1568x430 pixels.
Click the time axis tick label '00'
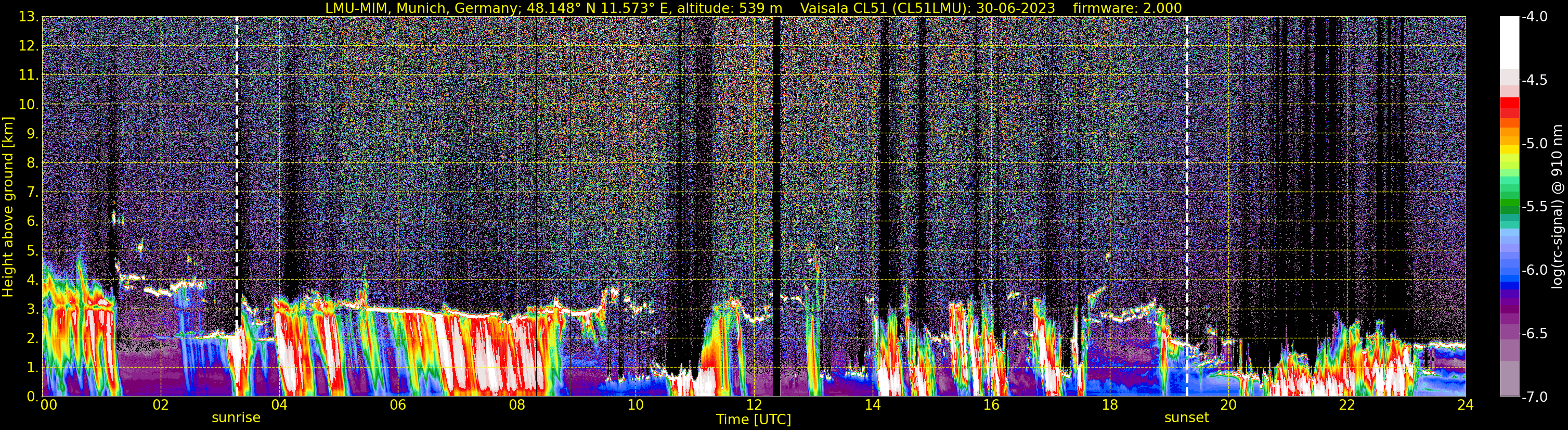49,405
